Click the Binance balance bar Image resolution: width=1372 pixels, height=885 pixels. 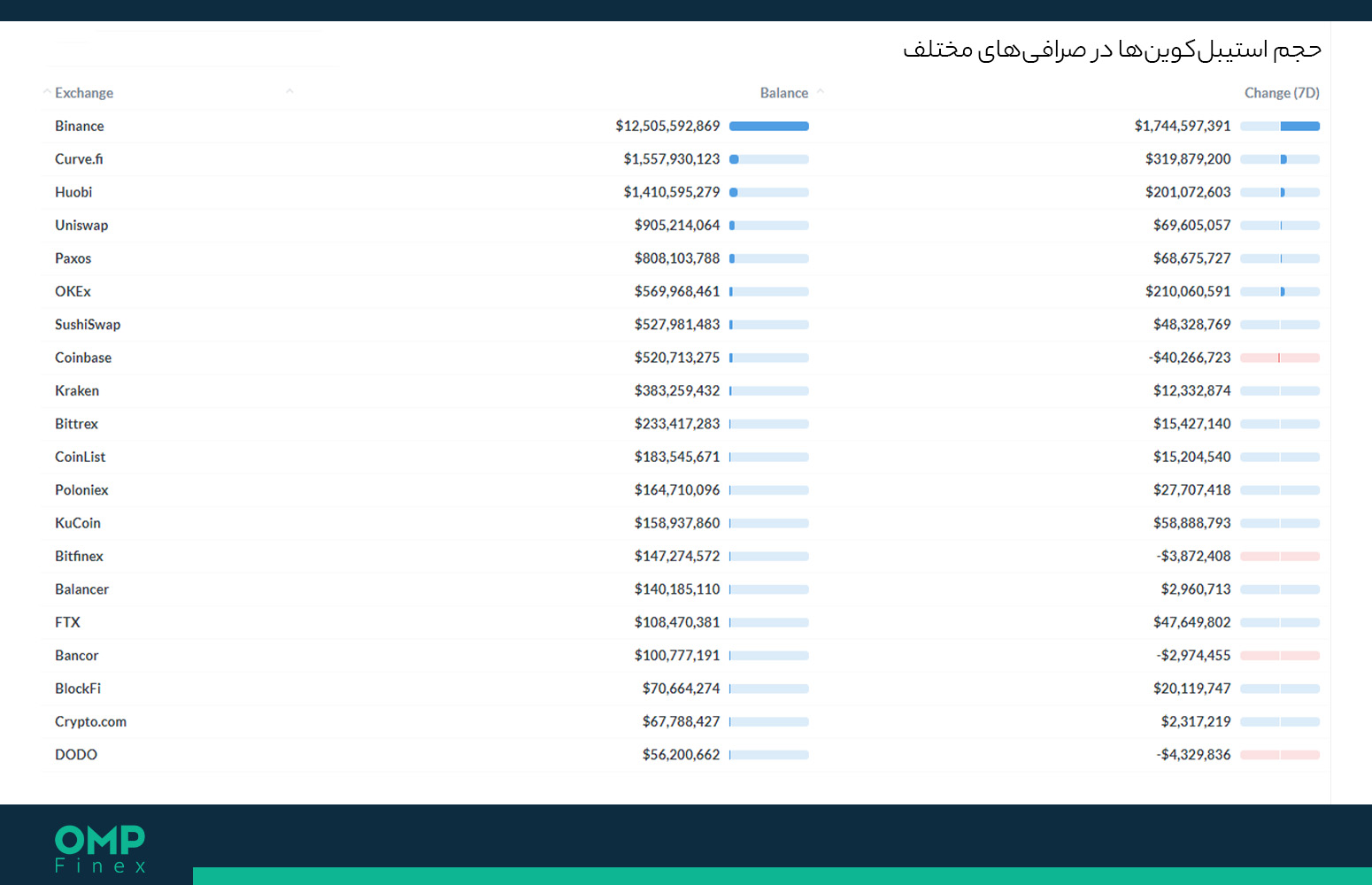pos(769,127)
